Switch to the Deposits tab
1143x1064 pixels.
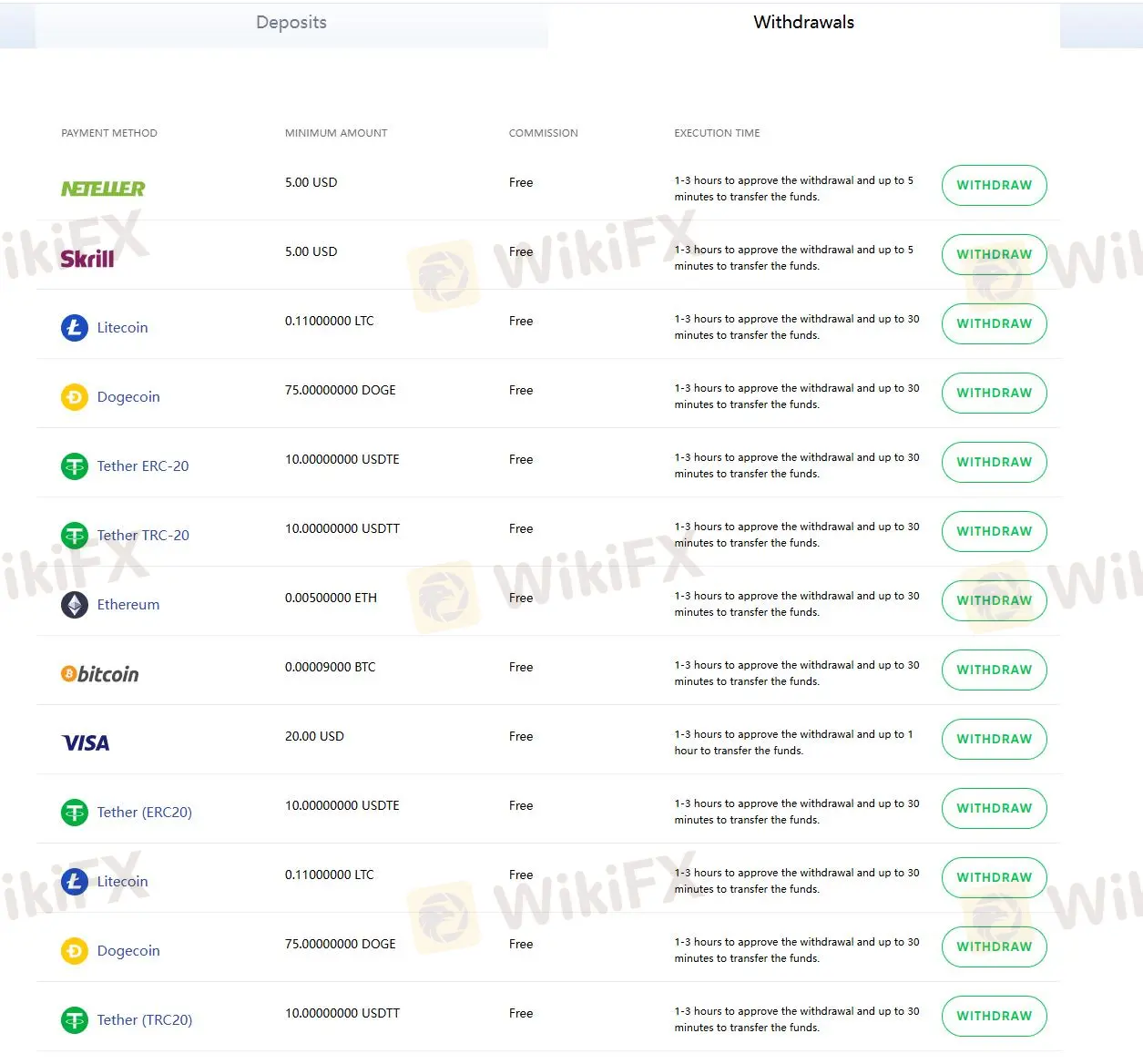tap(291, 22)
